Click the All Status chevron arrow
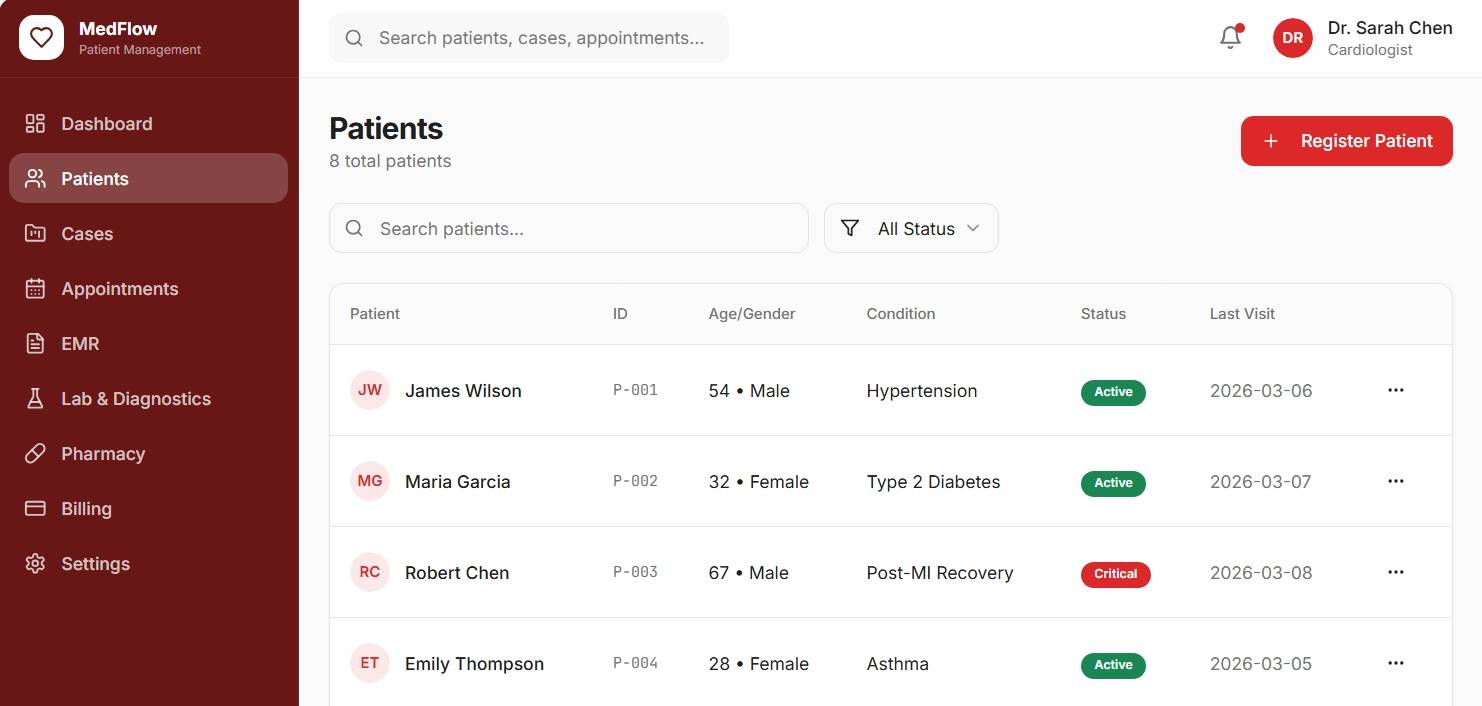Screen dimensions: 1482x706 point(973,229)
